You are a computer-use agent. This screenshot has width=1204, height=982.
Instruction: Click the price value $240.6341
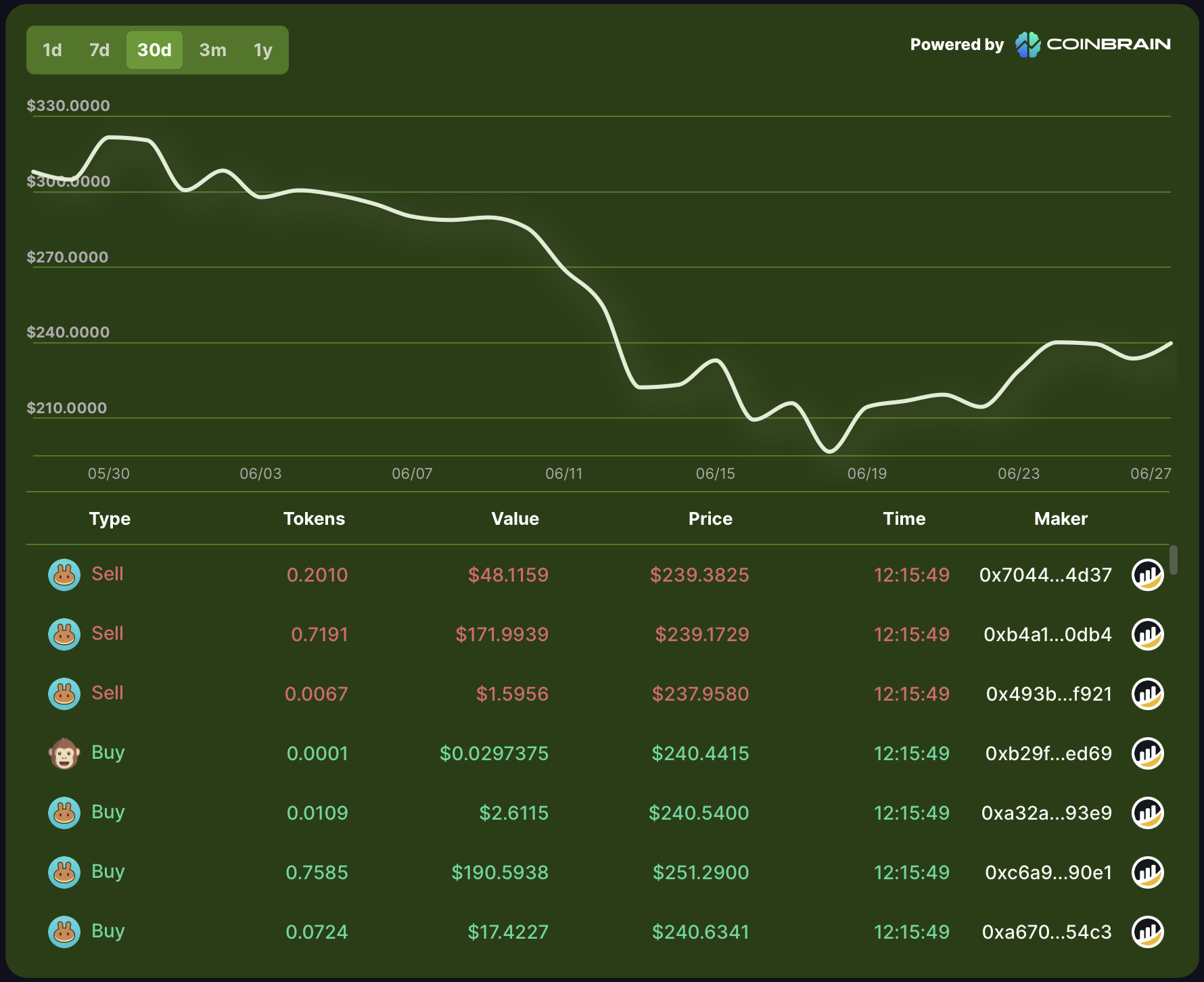tap(700, 932)
